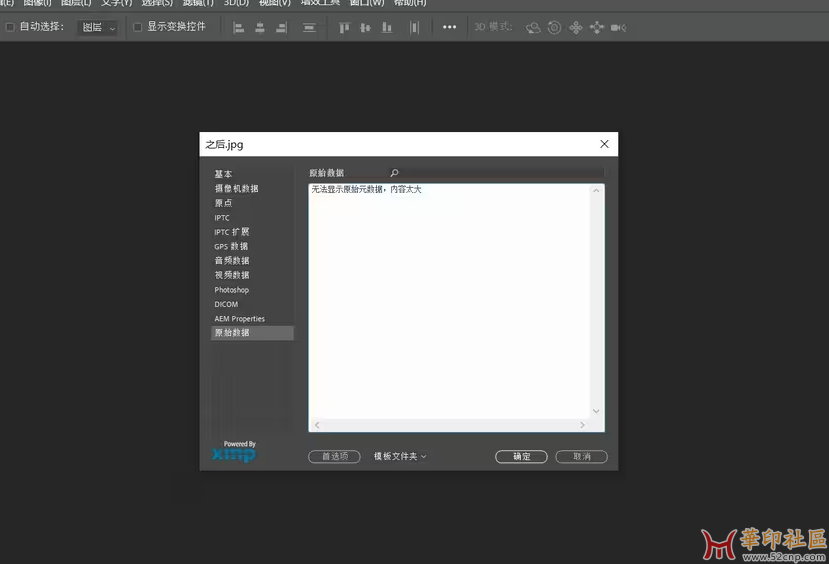
Task: Select the 3D zoom video camera icon
Action: point(618,27)
